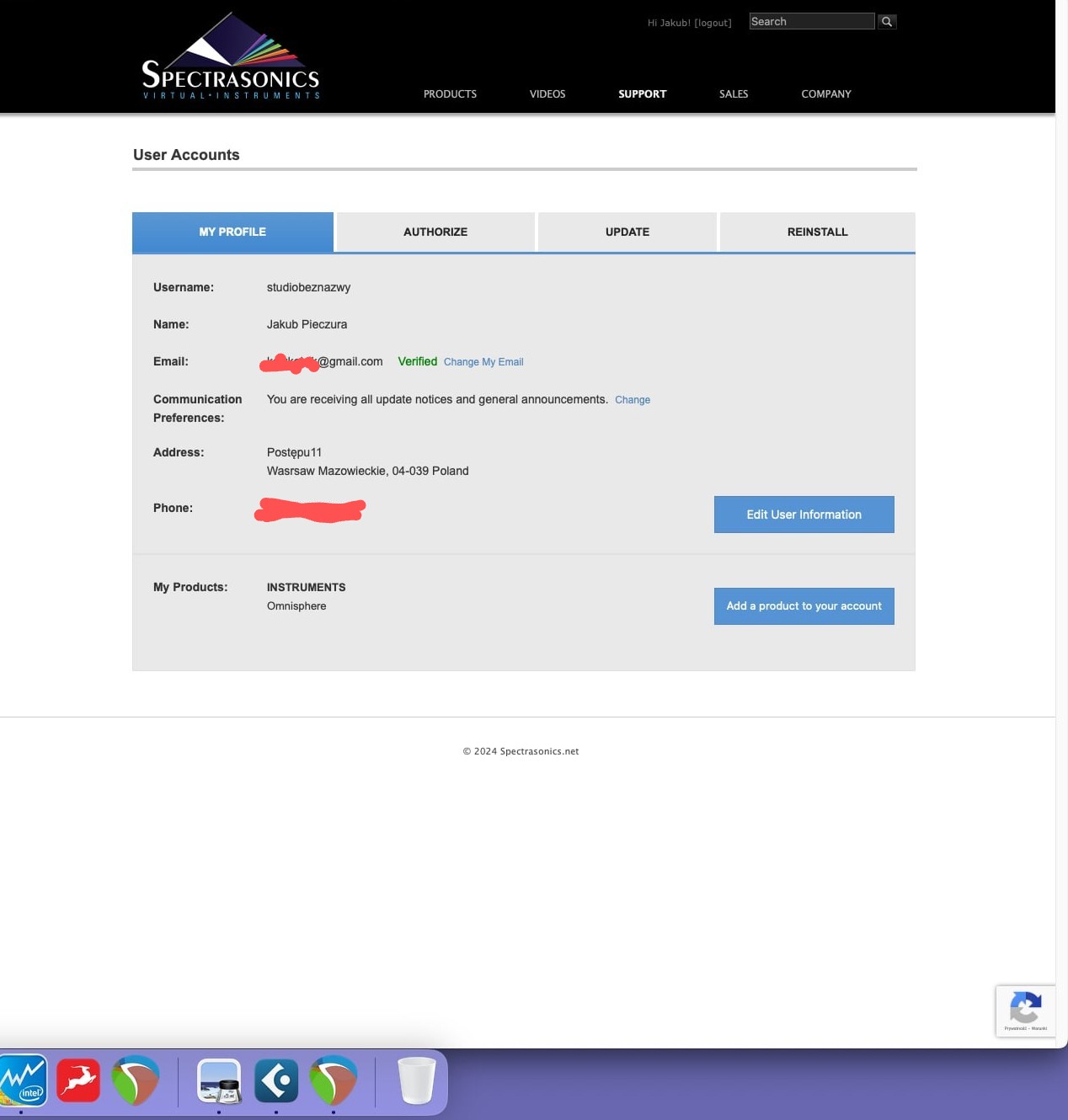
Task: Open the VIDEOS menu item
Action: (547, 94)
